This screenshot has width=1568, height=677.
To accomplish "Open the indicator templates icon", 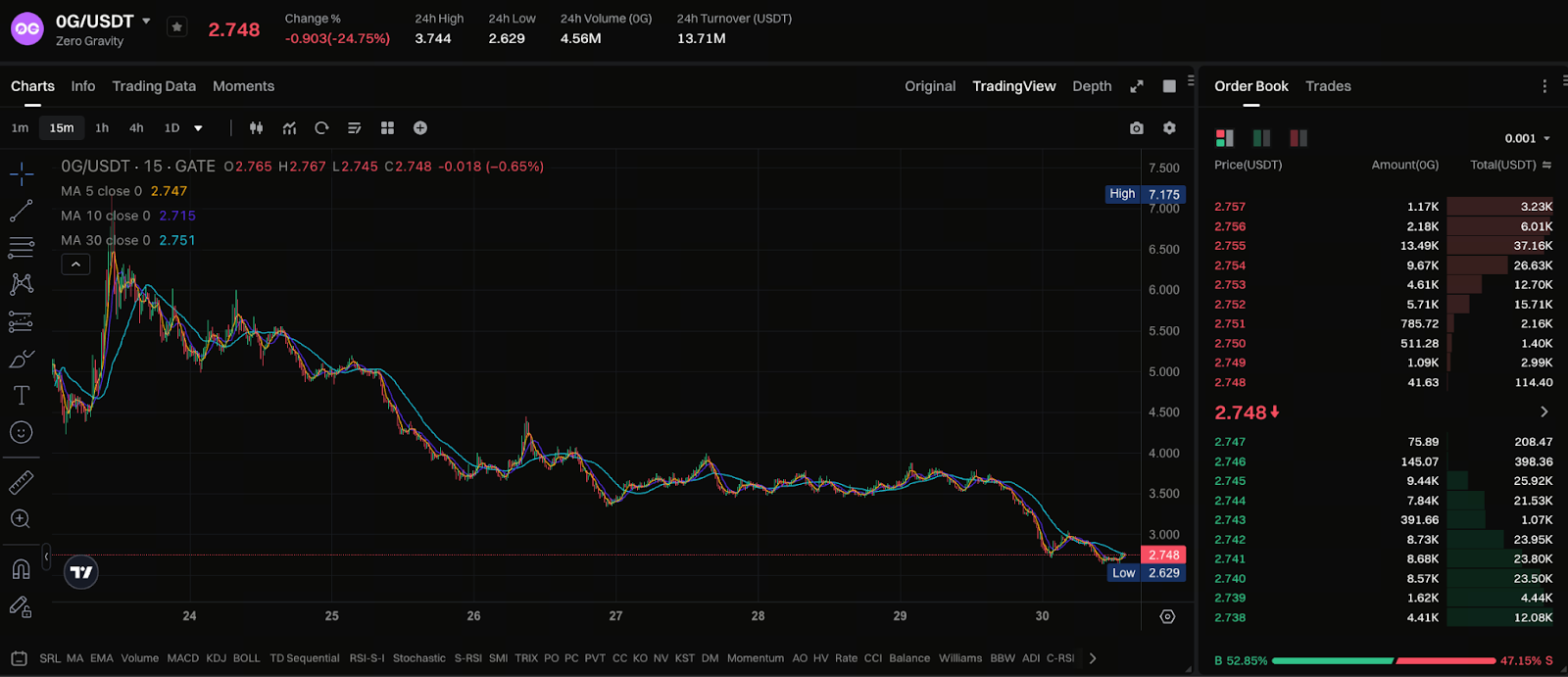I will pyautogui.click(x=355, y=128).
